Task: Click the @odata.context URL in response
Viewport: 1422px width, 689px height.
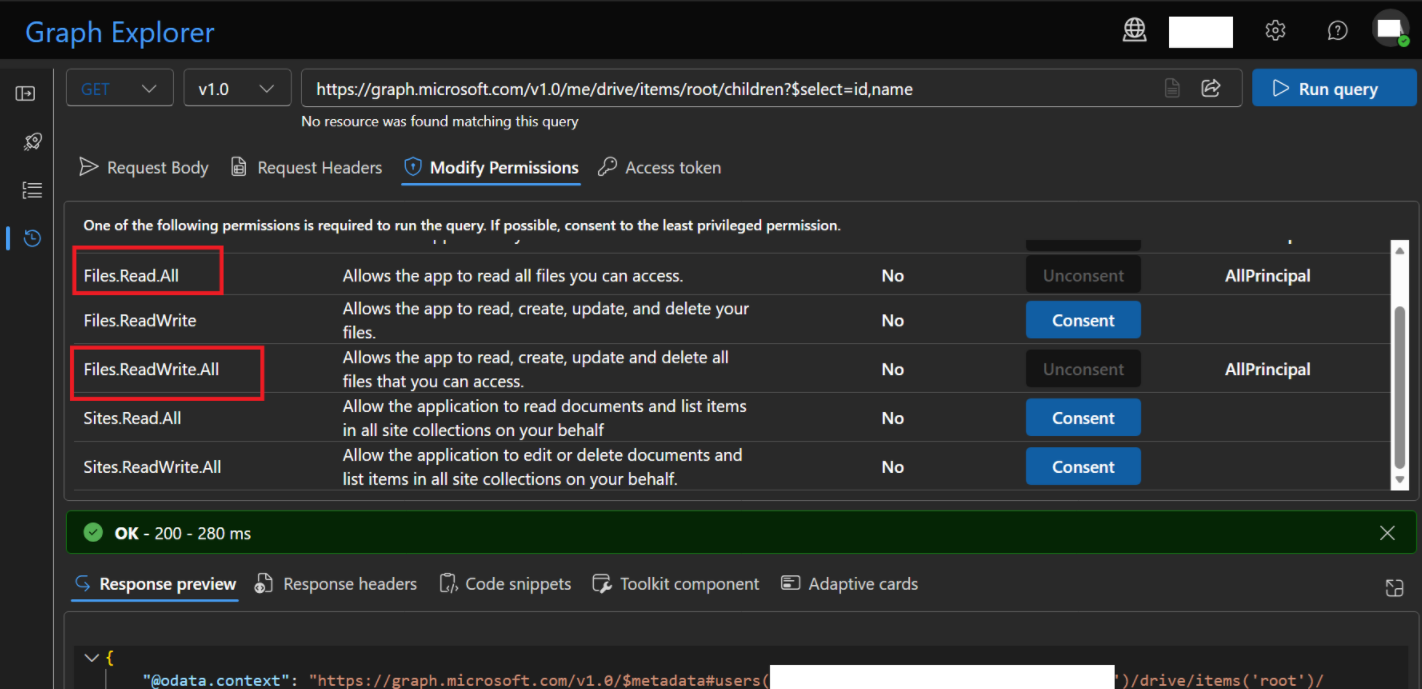Action: click(815, 680)
